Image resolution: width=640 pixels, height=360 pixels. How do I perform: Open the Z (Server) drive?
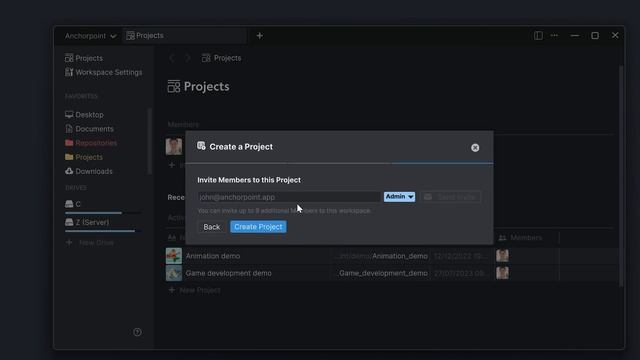point(87,222)
